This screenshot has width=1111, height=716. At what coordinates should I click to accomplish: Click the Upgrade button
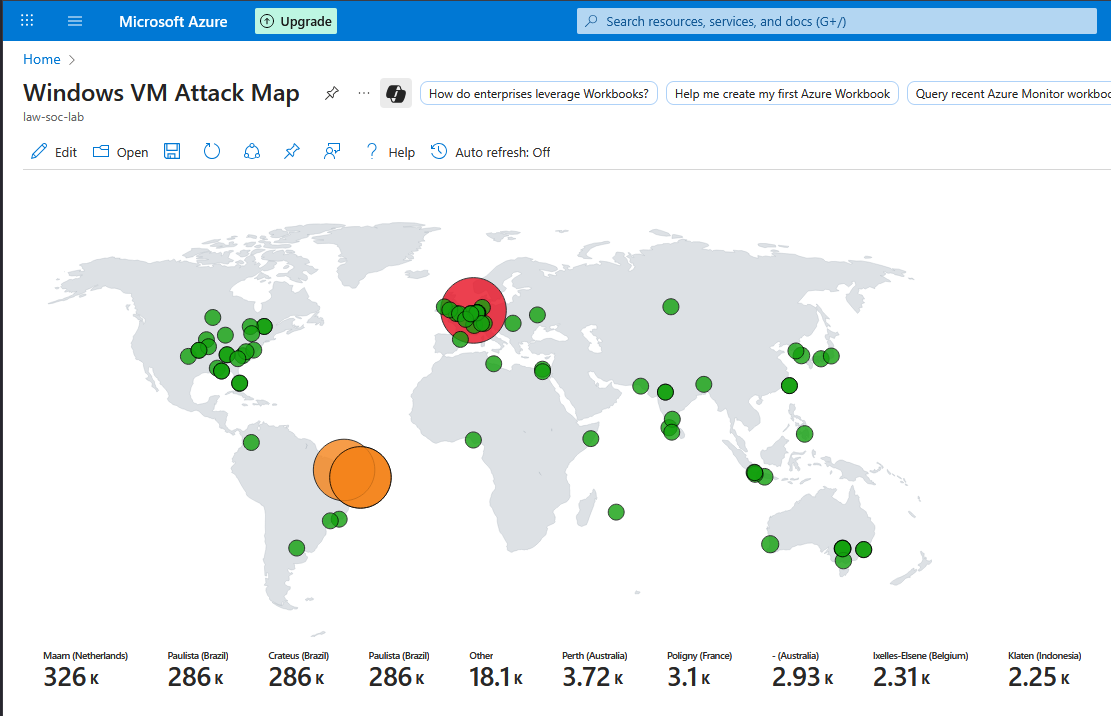pos(296,21)
